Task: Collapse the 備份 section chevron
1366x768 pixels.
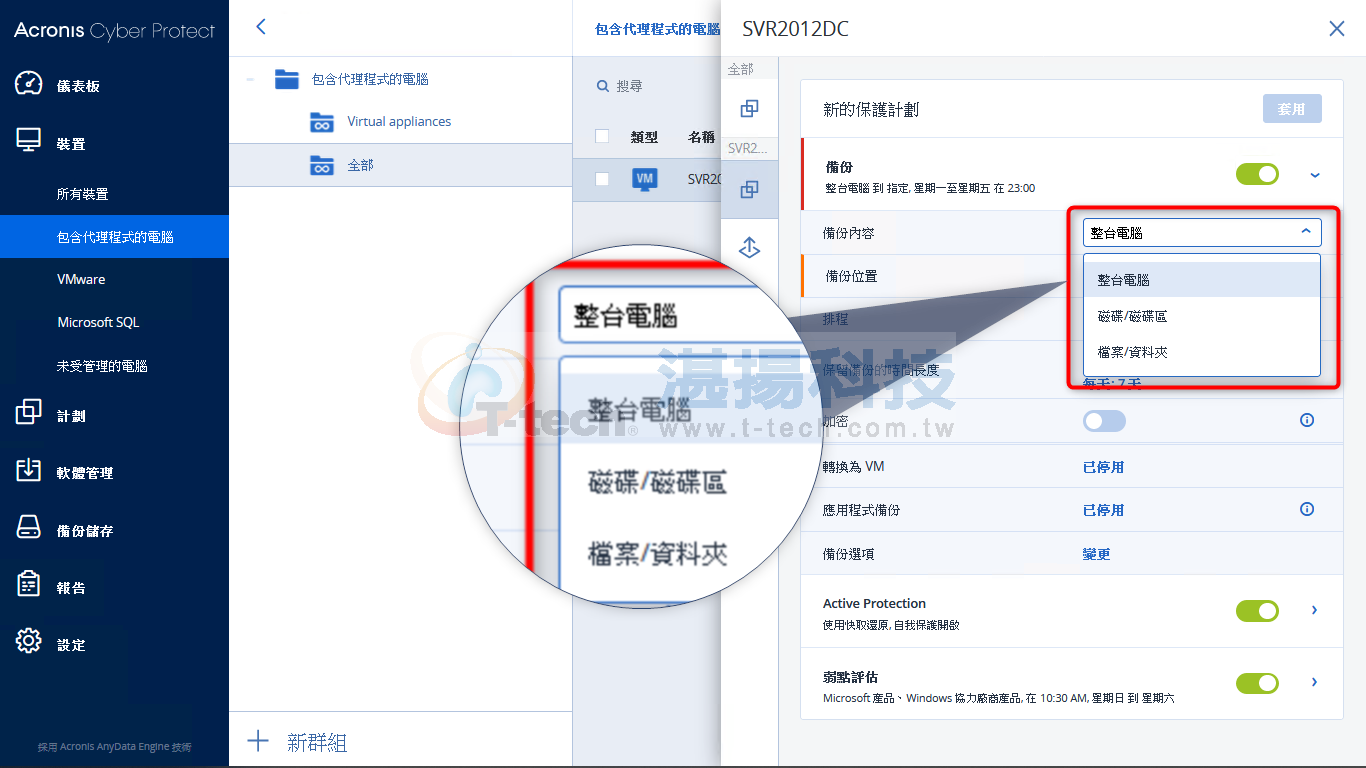Action: 1315,175
